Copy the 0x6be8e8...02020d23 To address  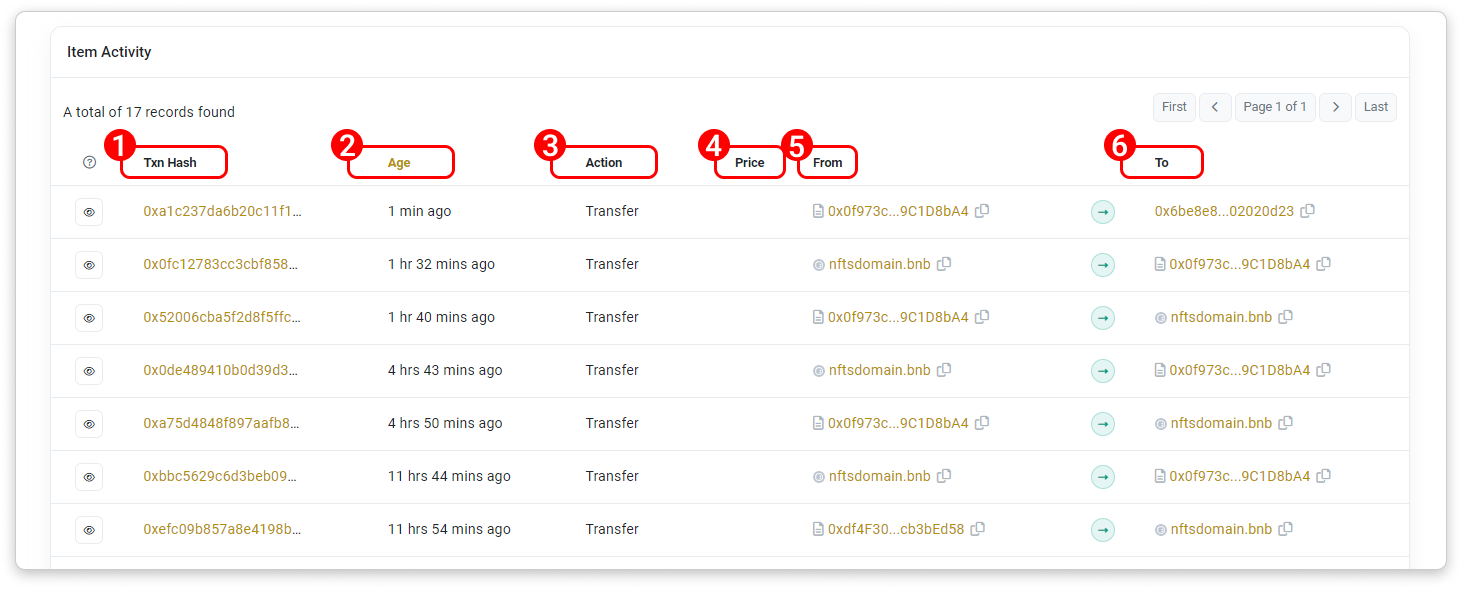[1307, 211]
